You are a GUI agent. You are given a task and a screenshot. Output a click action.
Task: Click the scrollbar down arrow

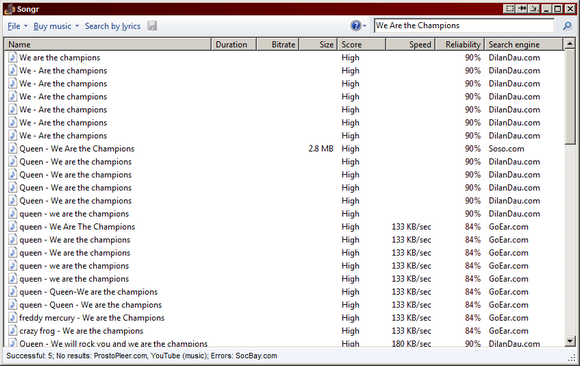[570, 341]
